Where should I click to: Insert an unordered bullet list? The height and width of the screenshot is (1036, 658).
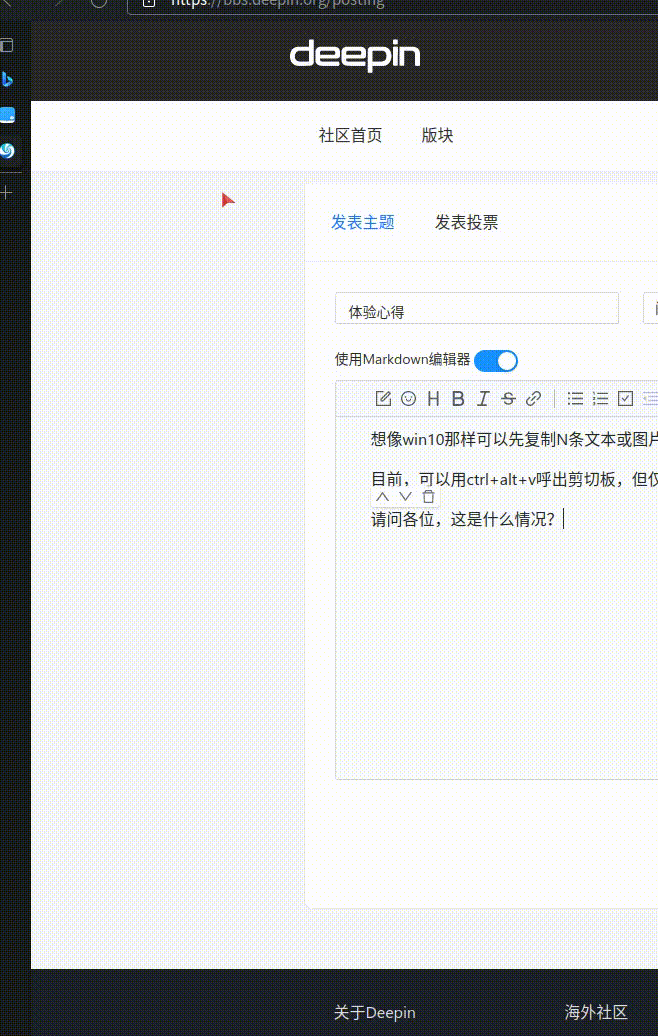pyautogui.click(x=575, y=398)
